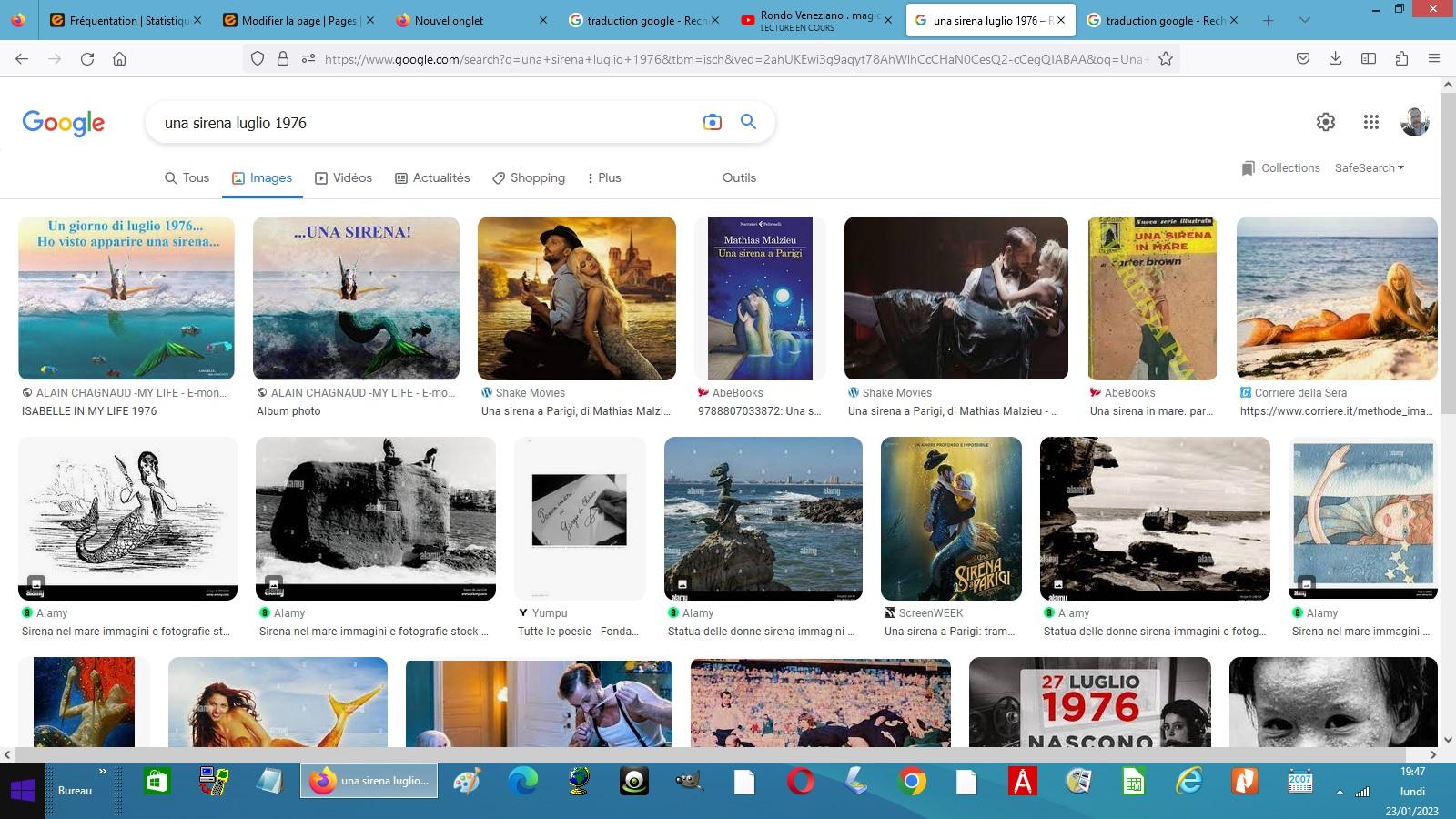This screenshot has height=819, width=1456.
Task: Open Mathias Malzieu book cover image
Action: click(760, 298)
